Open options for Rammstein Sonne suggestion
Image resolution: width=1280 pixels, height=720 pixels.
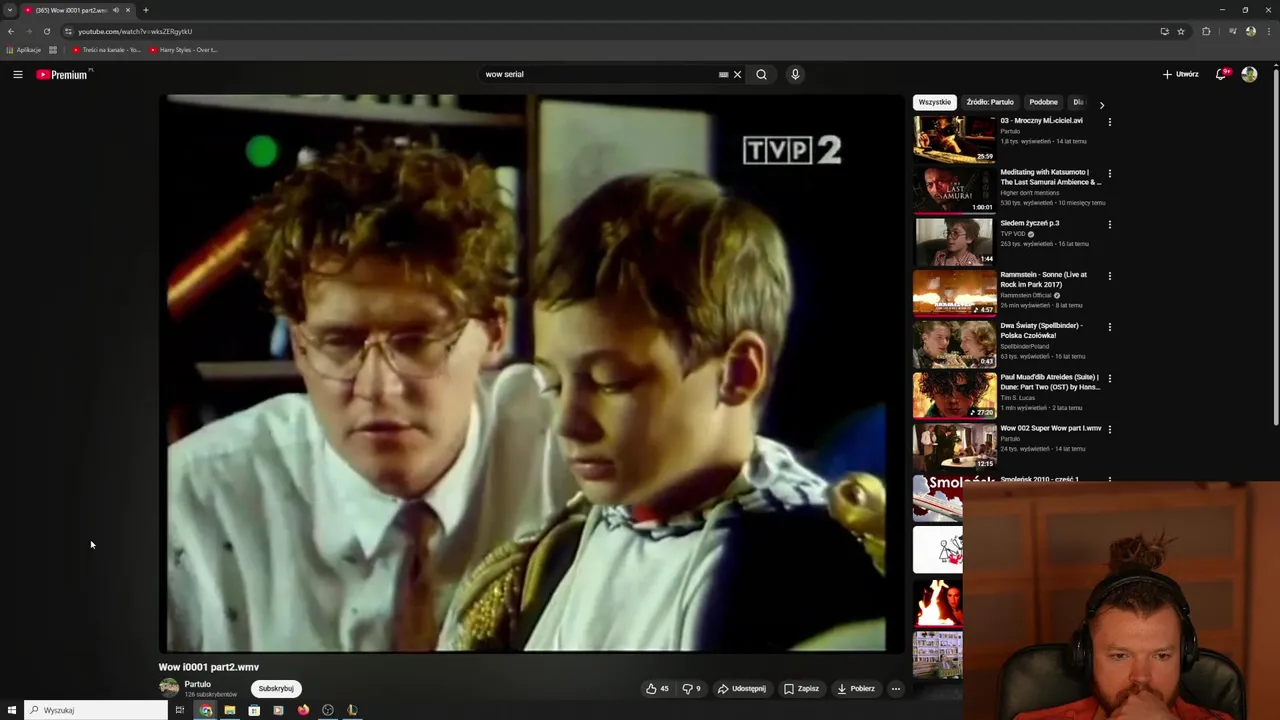(1109, 275)
